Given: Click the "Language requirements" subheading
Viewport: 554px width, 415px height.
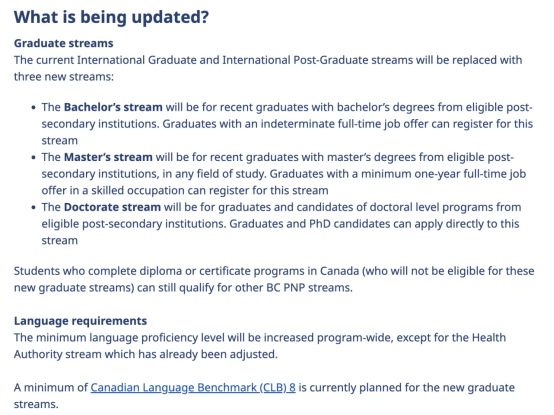Looking at the screenshot, I should [x=80, y=321].
